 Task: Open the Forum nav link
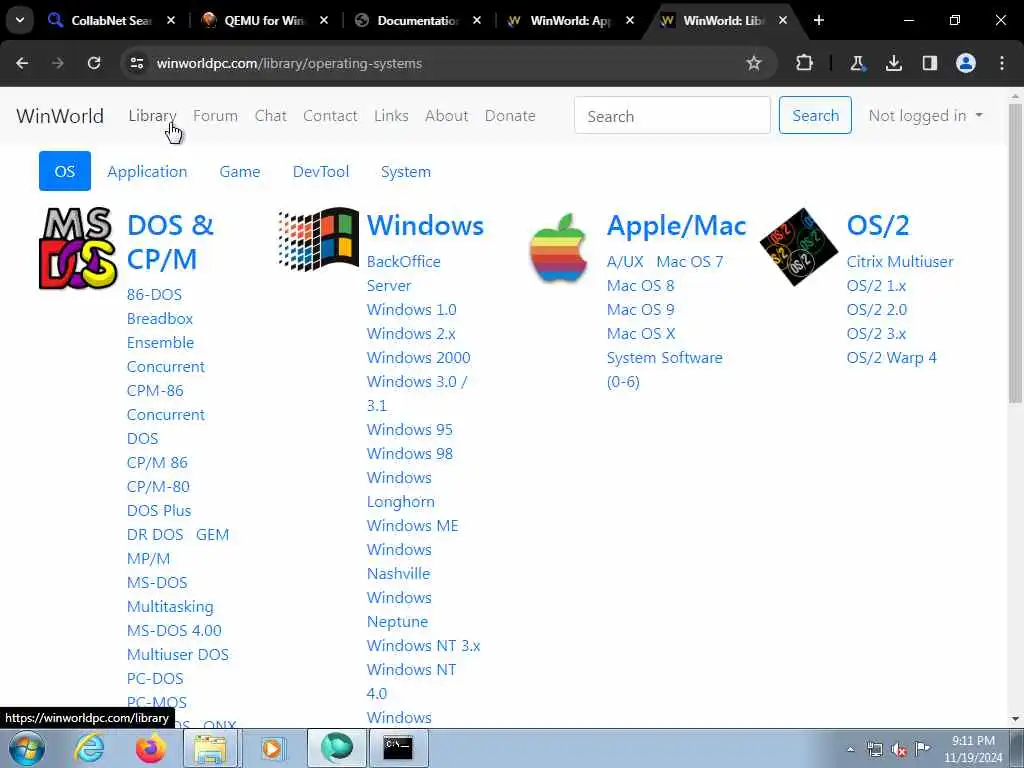pyautogui.click(x=216, y=116)
